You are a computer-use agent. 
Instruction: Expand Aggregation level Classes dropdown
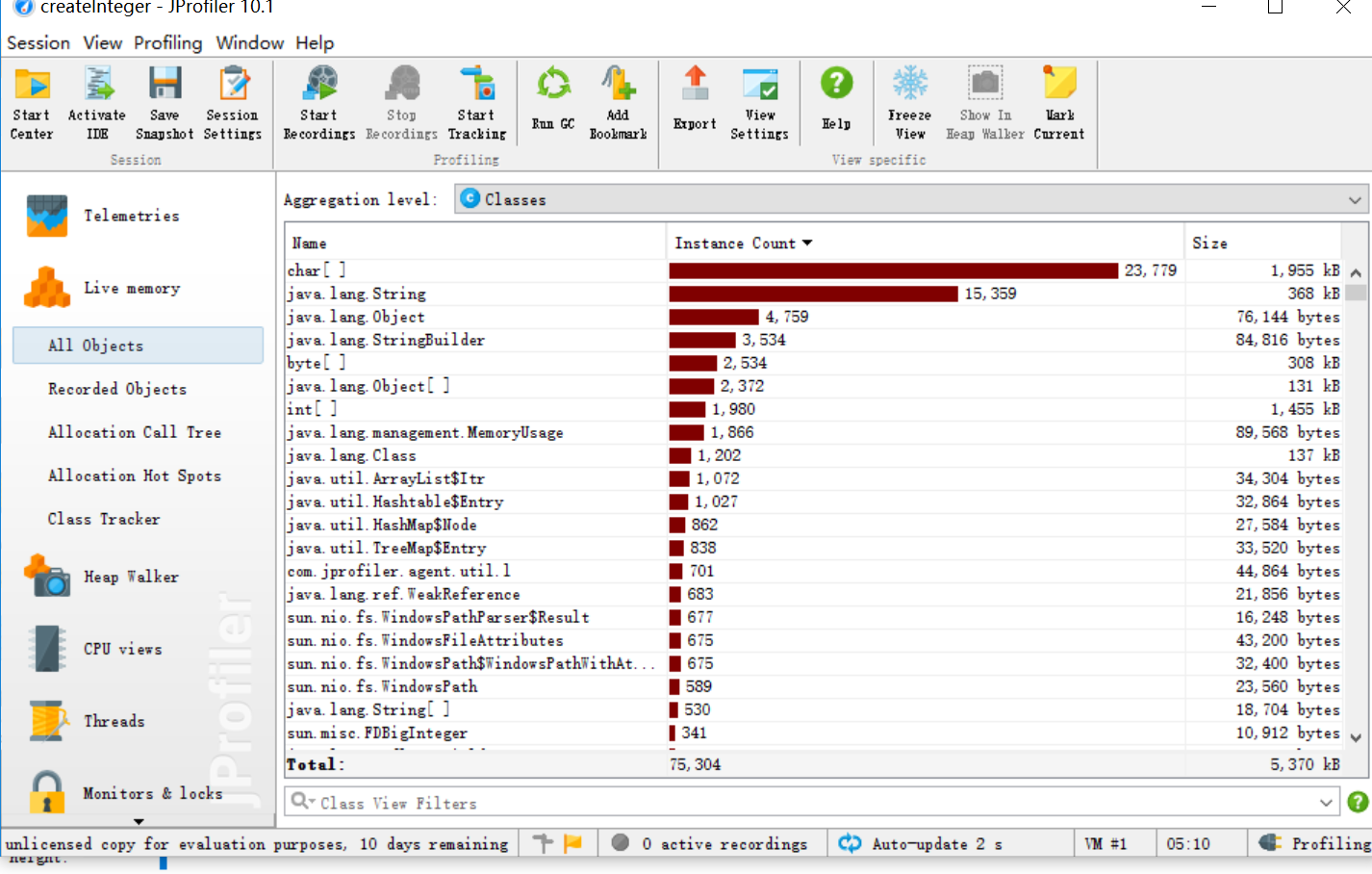pyautogui.click(x=1355, y=200)
